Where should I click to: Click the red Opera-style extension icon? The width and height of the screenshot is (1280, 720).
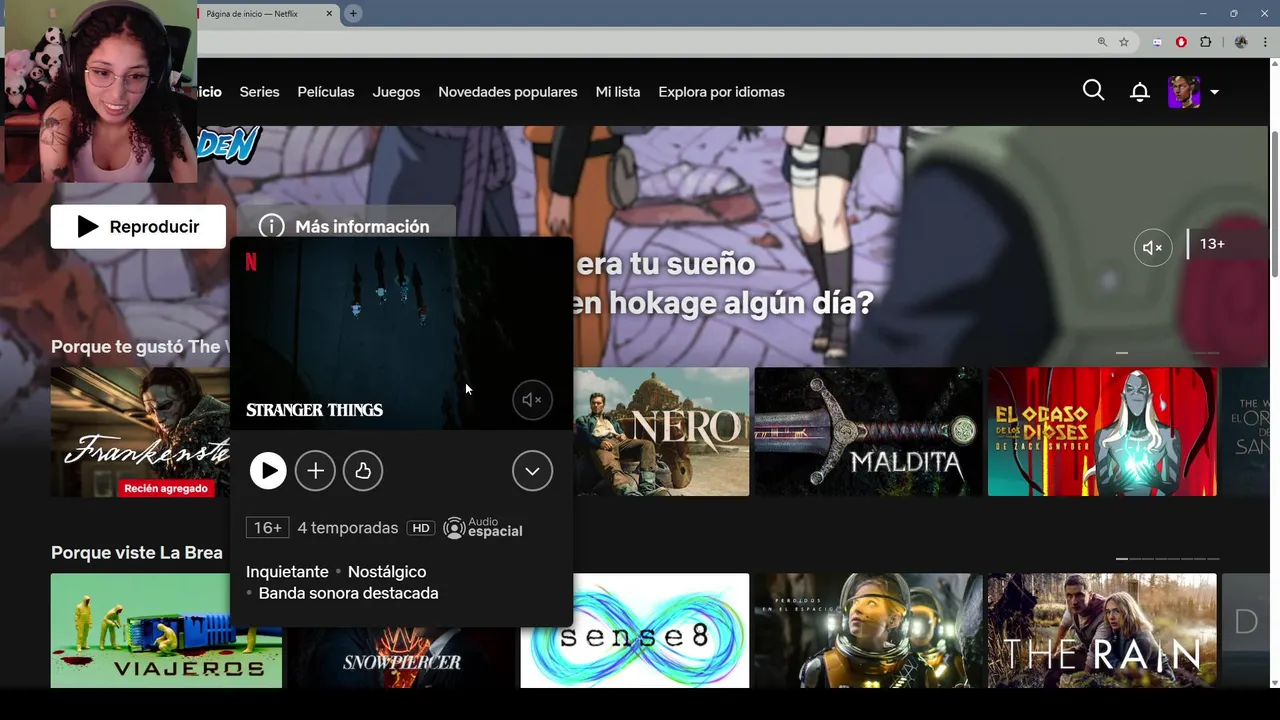pyautogui.click(x=1181, y=42)
